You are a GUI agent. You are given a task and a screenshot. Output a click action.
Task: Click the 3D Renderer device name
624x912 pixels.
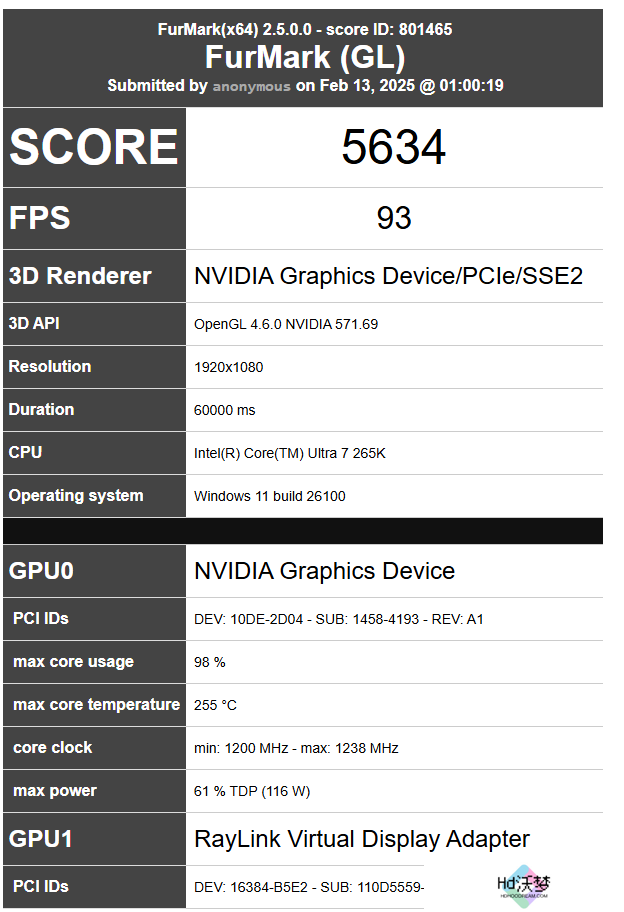coord(388,276)
